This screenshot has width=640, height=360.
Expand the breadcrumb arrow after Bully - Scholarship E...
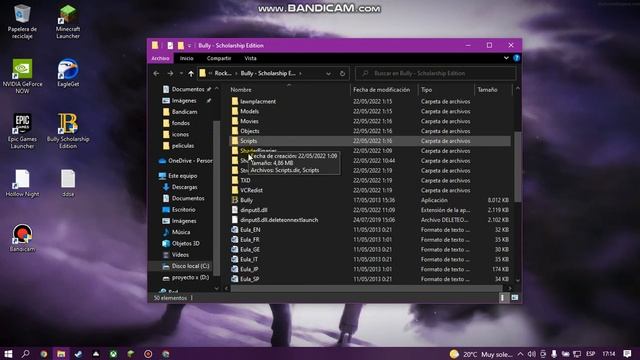click(x=300, y=73)
